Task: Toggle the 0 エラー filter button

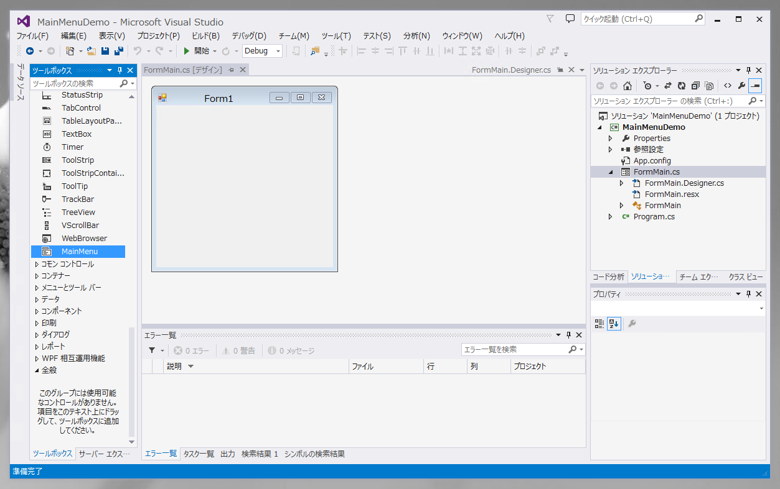Action: pyautogui.click(x=192, y=351)
